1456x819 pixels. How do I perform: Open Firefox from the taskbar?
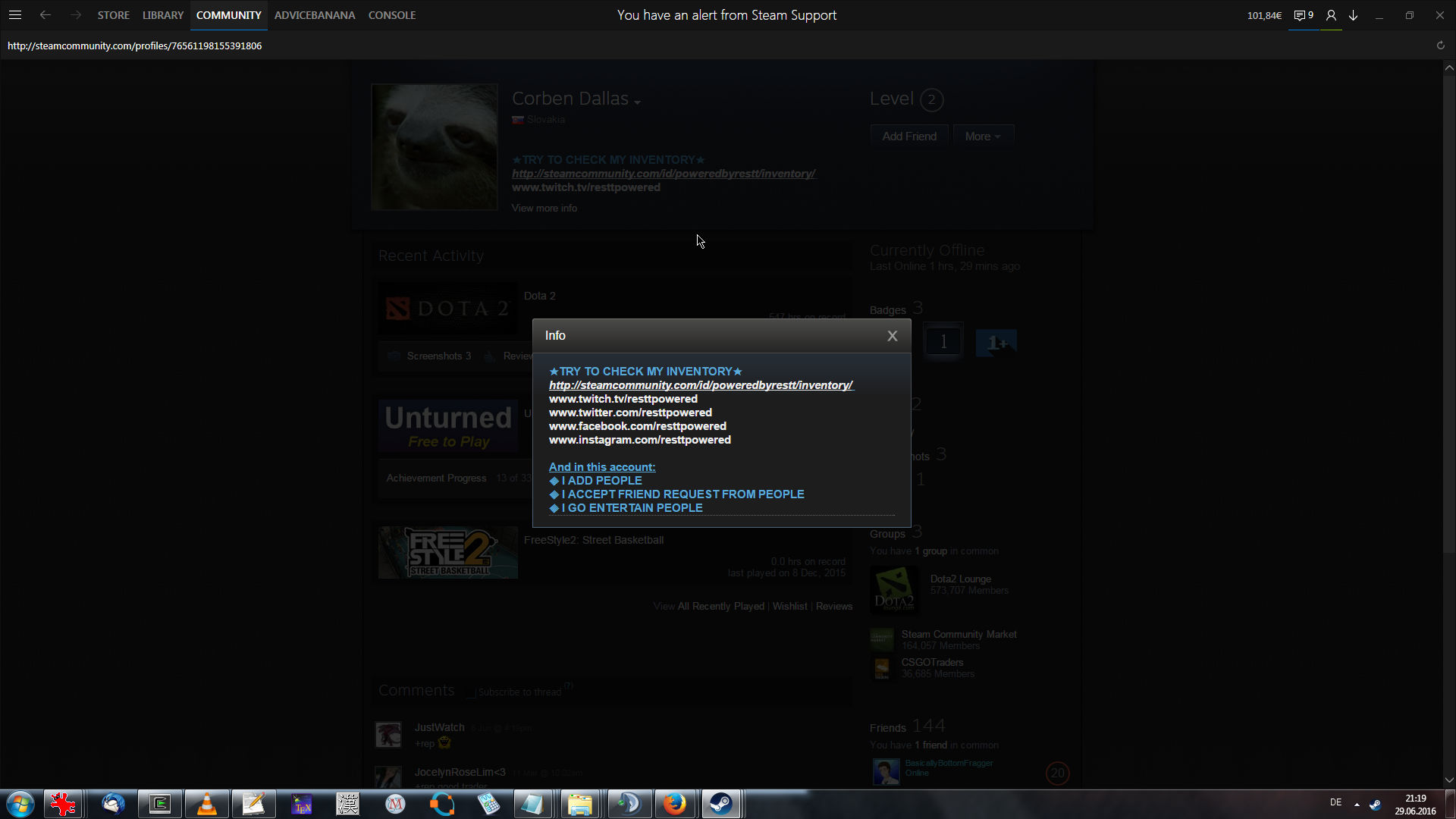(x=674, y=804)
